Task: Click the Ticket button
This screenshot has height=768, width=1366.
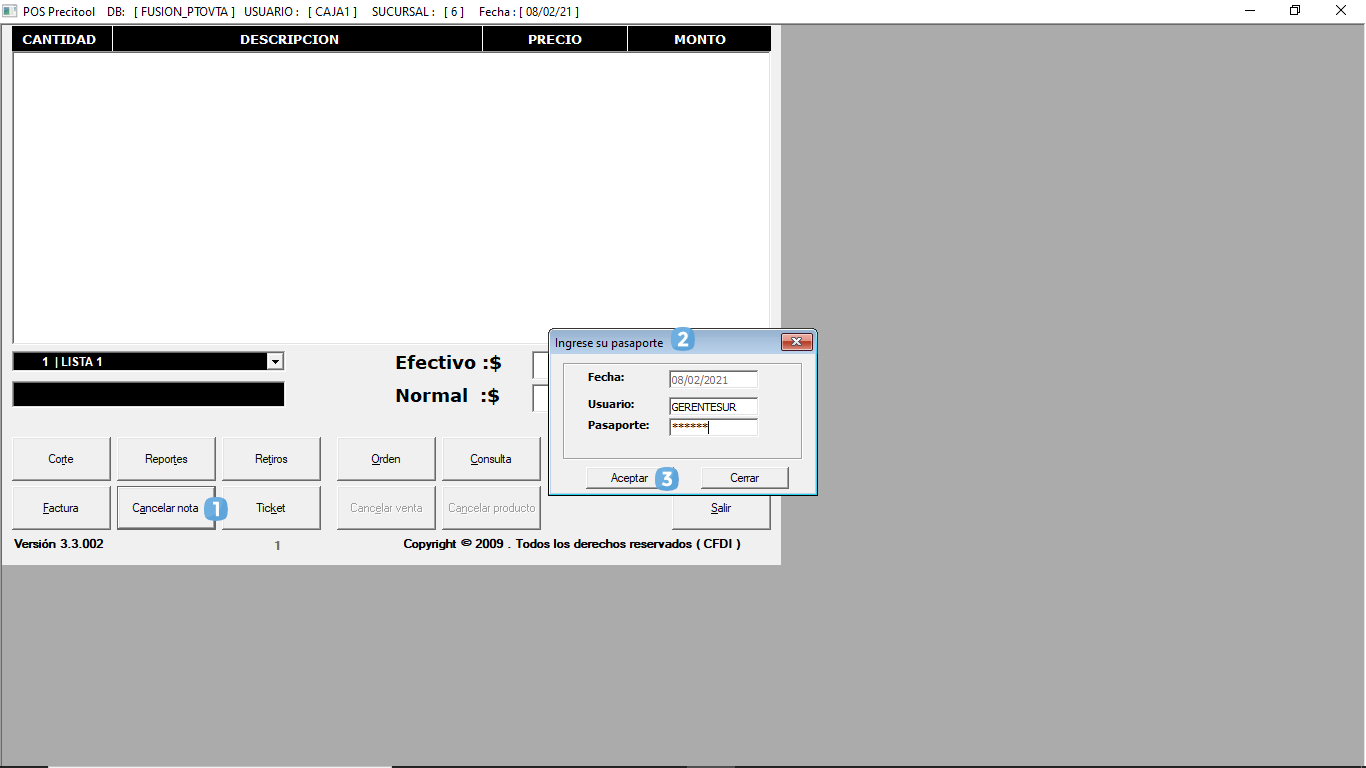Action: point(271,508)
